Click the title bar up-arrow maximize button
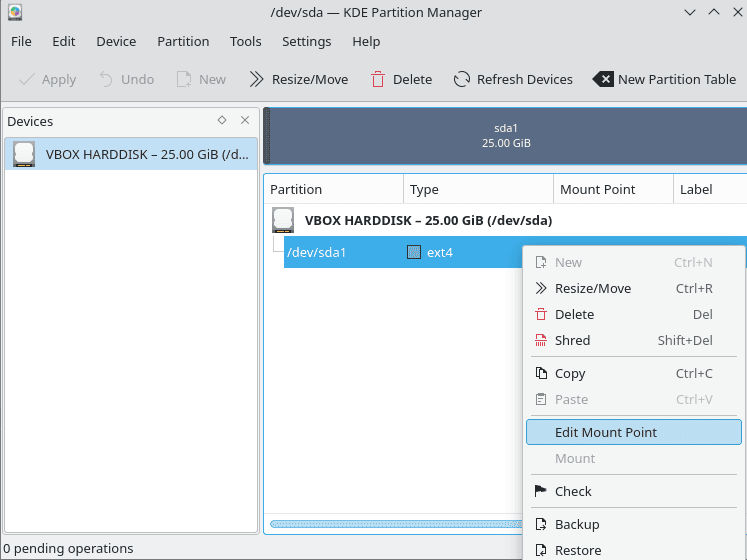 pos(714,12)
